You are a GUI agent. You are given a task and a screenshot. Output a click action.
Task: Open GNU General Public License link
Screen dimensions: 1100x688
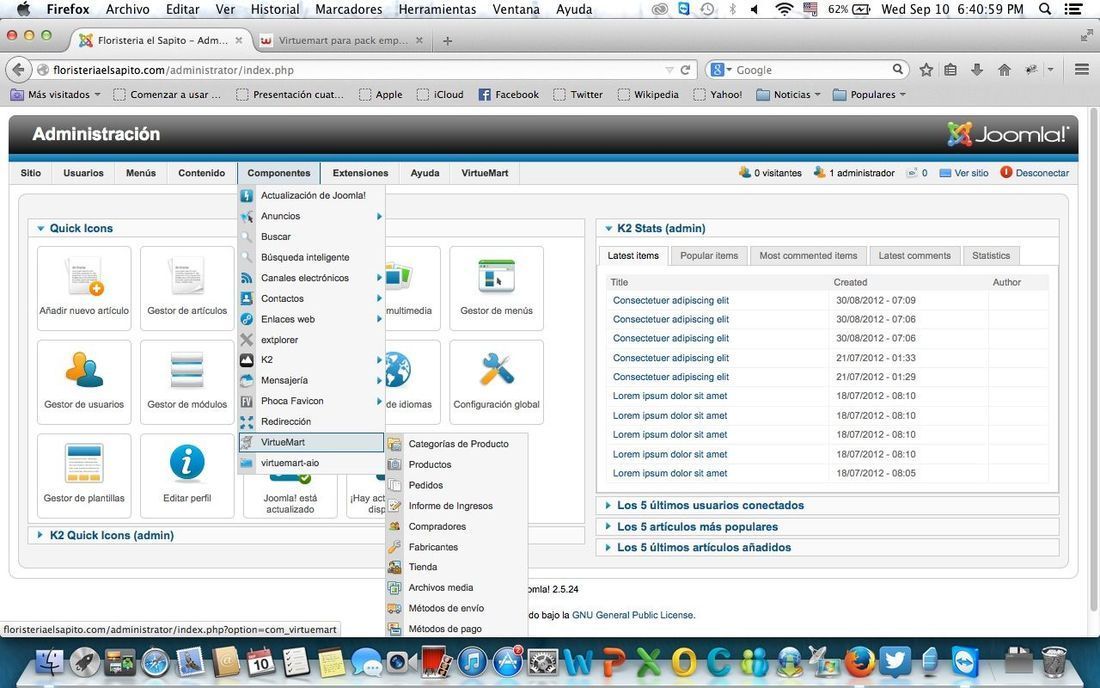click(633, 615)
